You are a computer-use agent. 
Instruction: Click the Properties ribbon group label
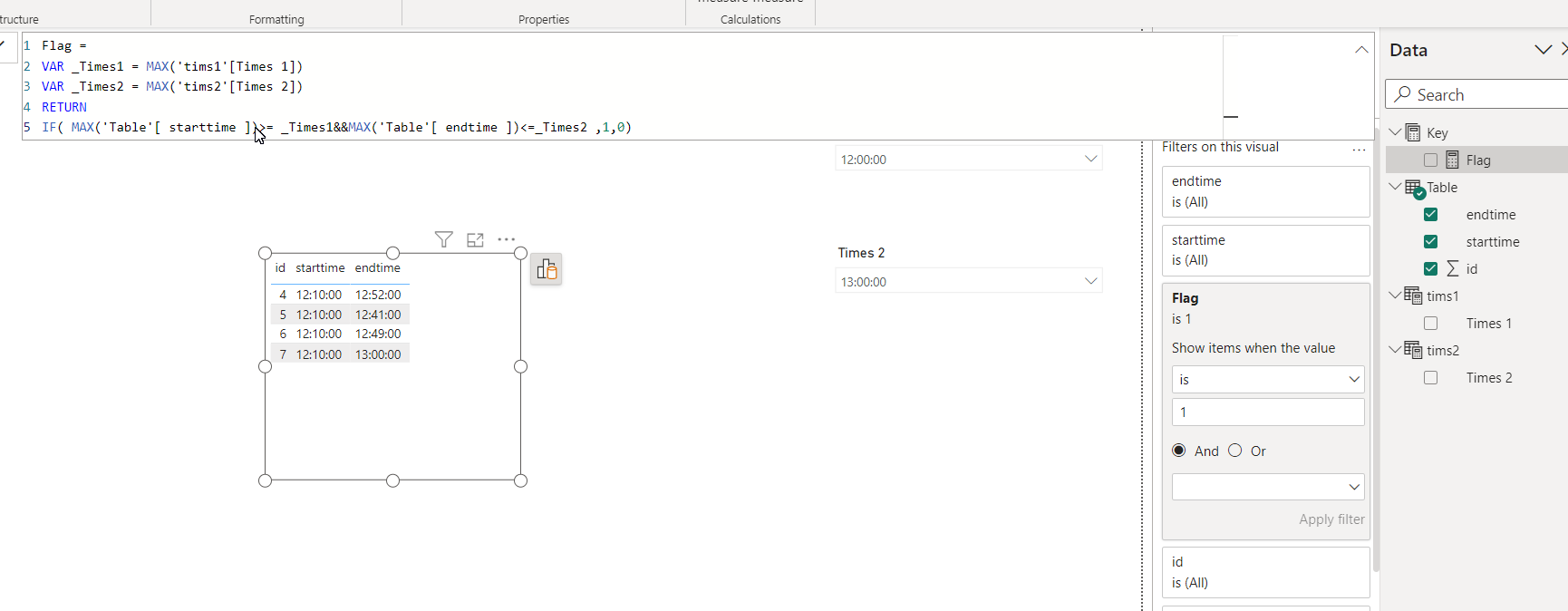point(544,19)
